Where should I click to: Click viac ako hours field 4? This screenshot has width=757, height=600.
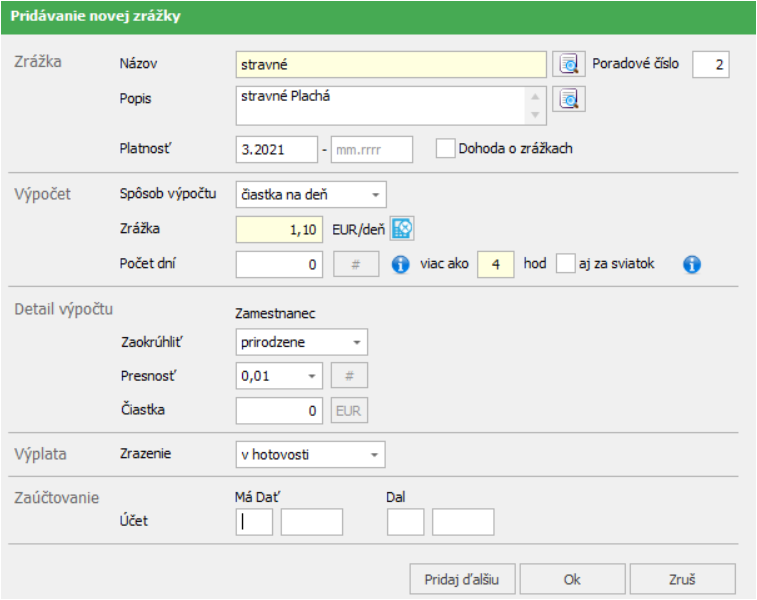[x=496, y=265]
